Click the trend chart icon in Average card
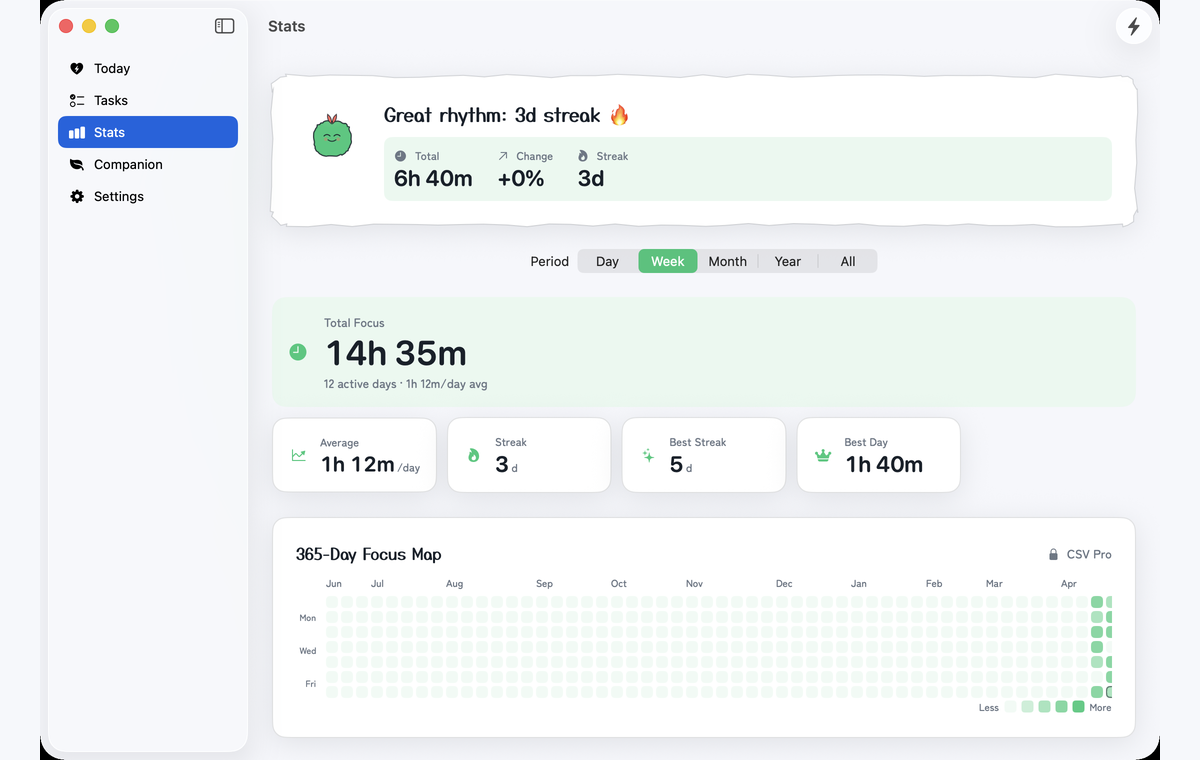Image resolution: width=1200 pixels, height=760 pixels. click(x=299, y=455)
